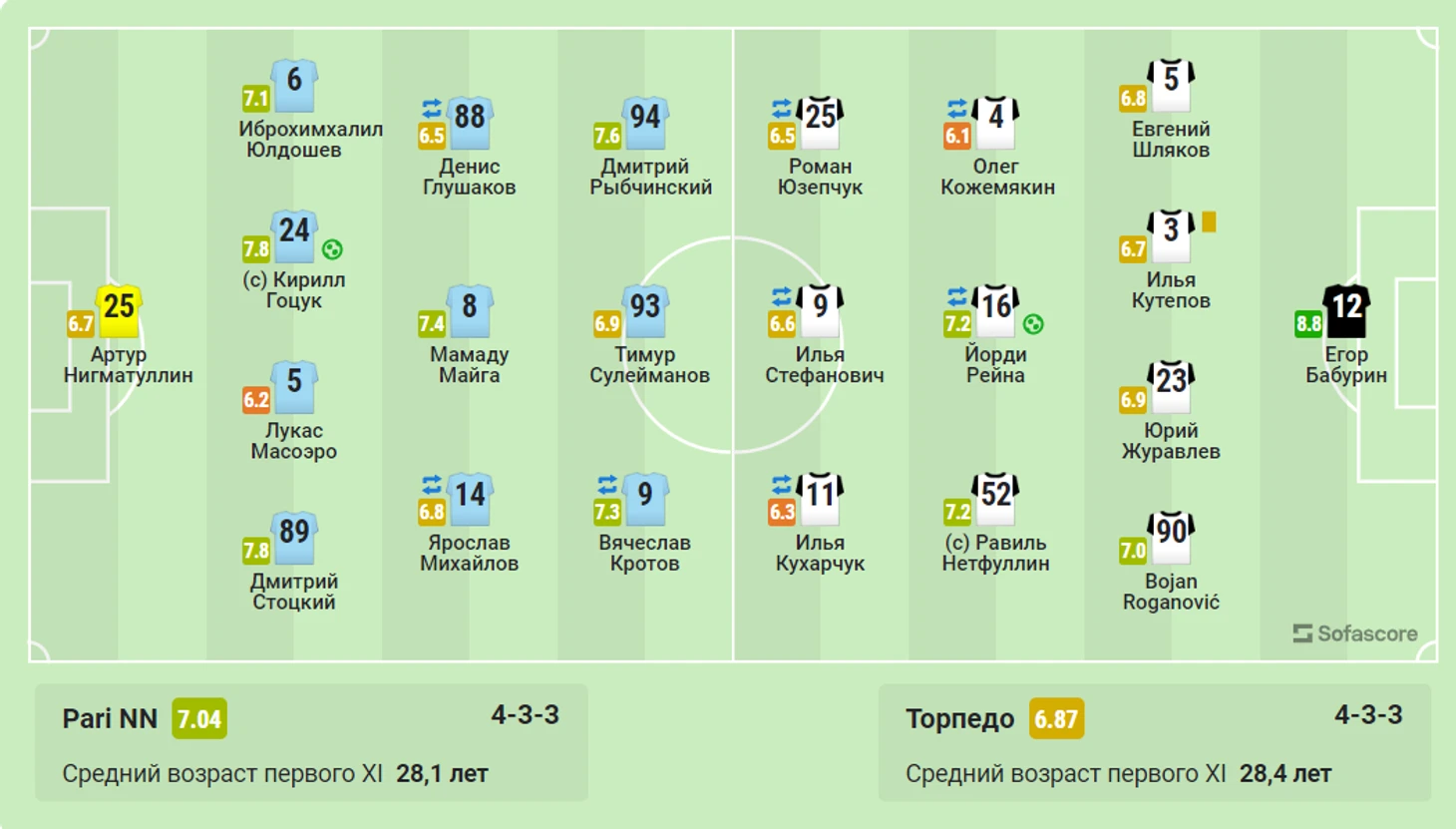The image size is (1456, 829).
Task: Open the Pari NN team name
Action: (110, 718)
